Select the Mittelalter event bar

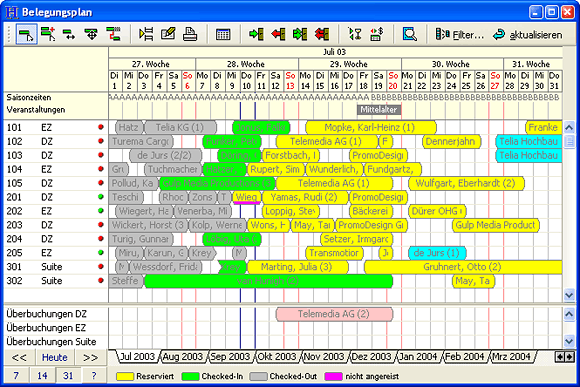click(x=379, y=110)
